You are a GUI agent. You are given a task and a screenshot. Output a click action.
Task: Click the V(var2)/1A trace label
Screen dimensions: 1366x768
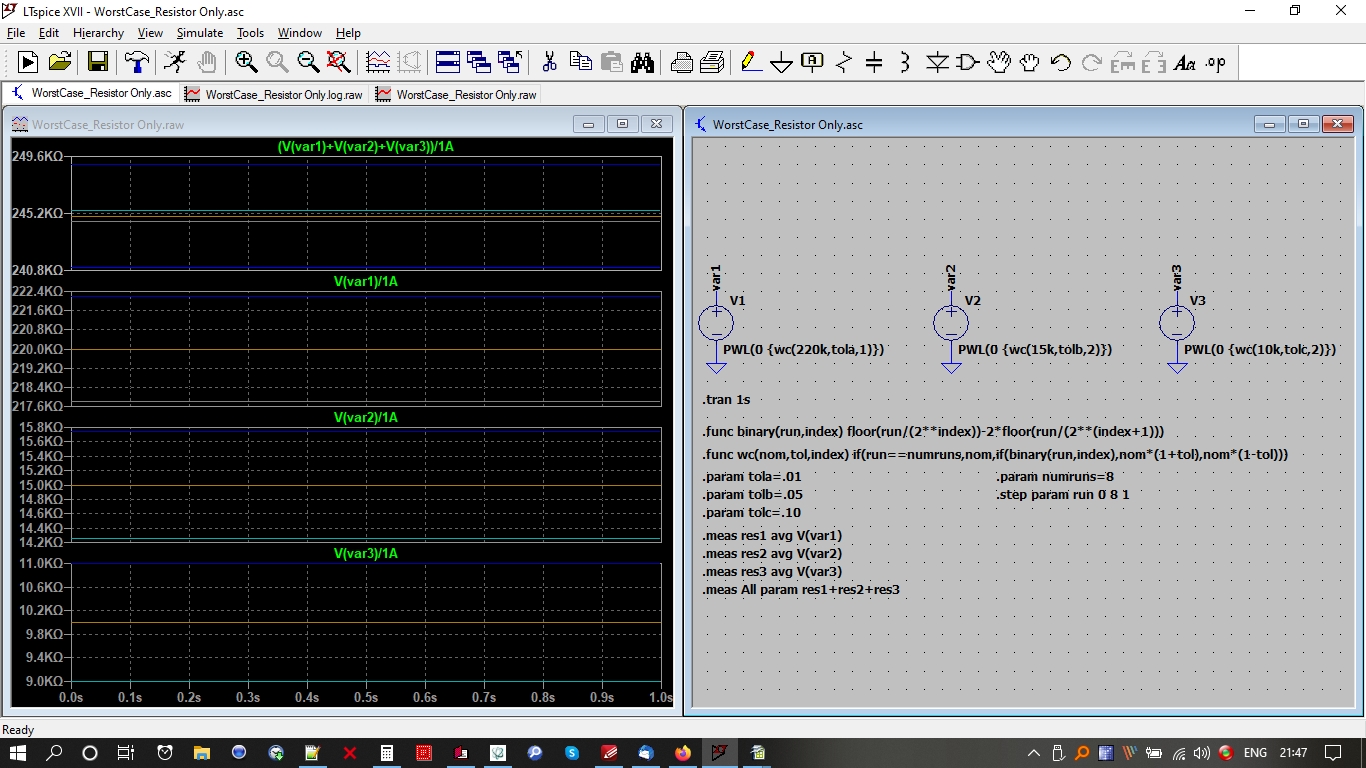[x=366, y=417]
